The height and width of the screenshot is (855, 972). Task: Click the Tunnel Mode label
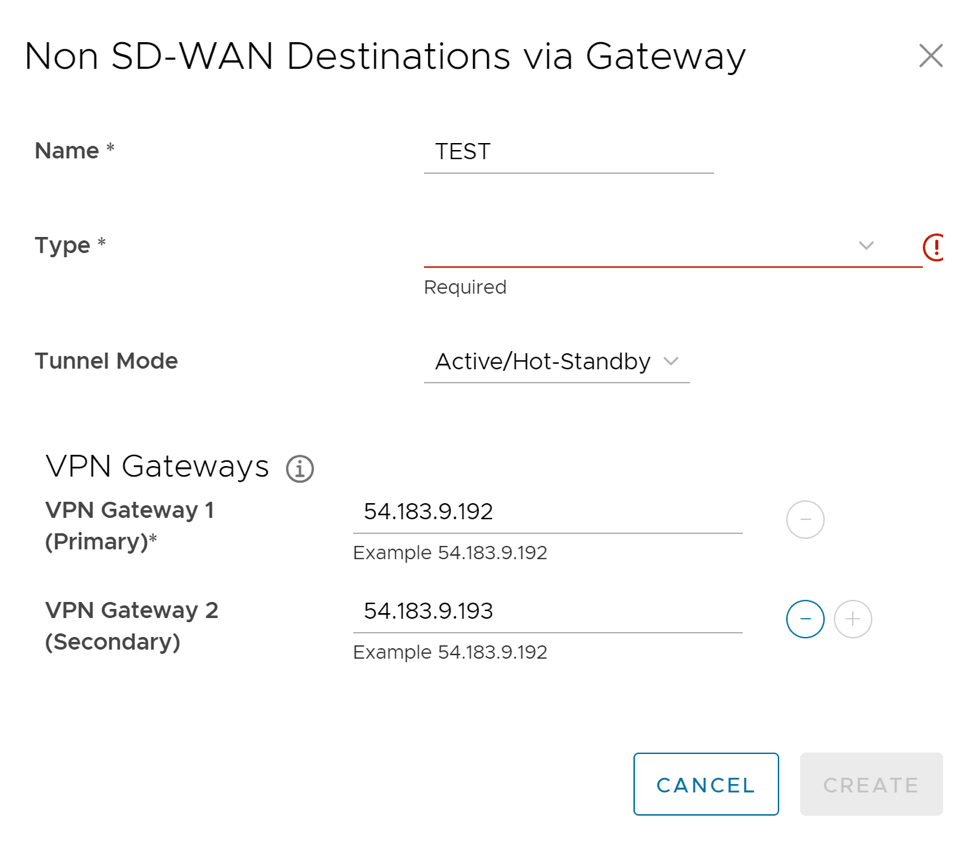click(x=106, y=361)
